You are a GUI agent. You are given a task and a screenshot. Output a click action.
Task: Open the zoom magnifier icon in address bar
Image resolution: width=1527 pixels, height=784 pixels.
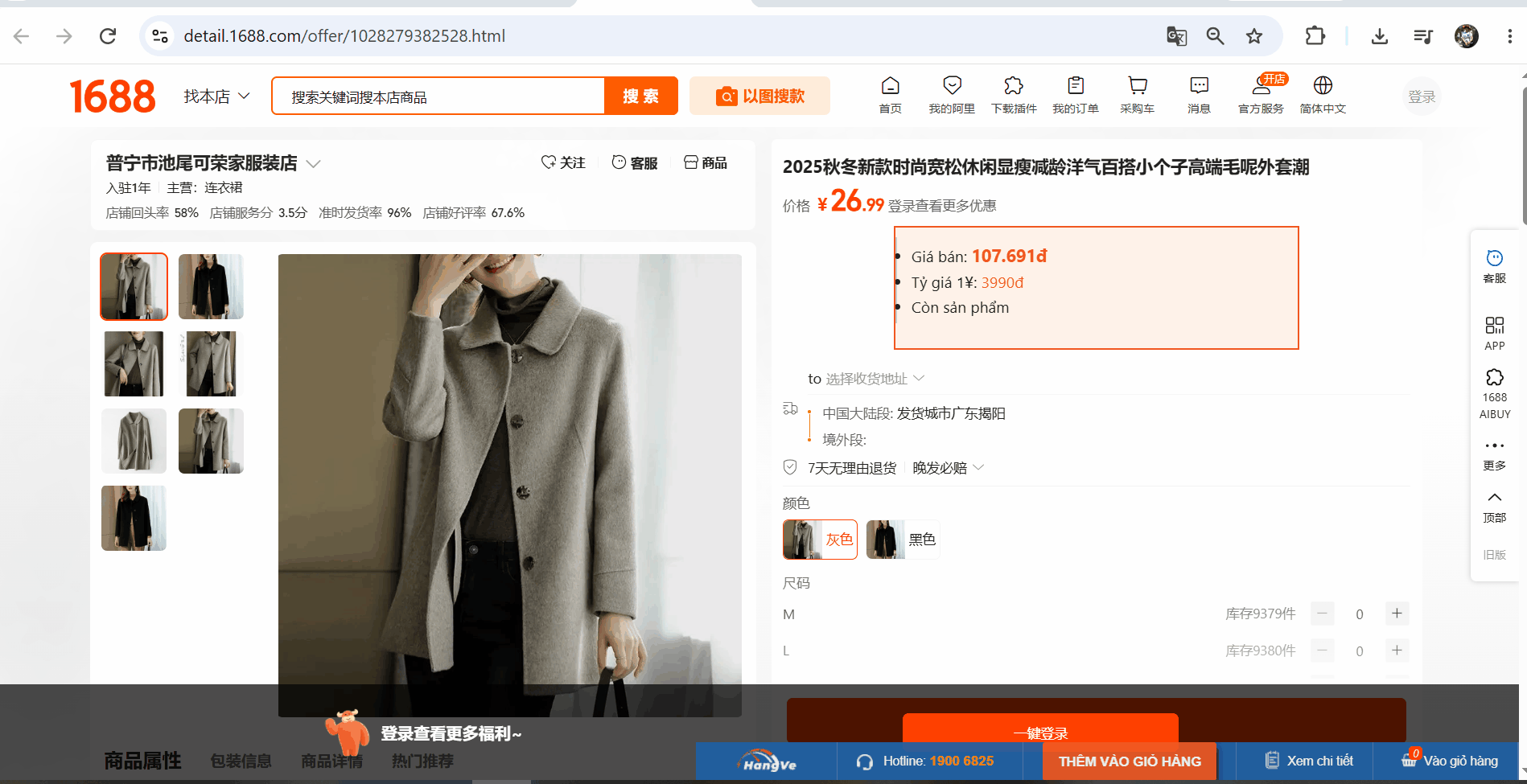tap(1215, 36)
